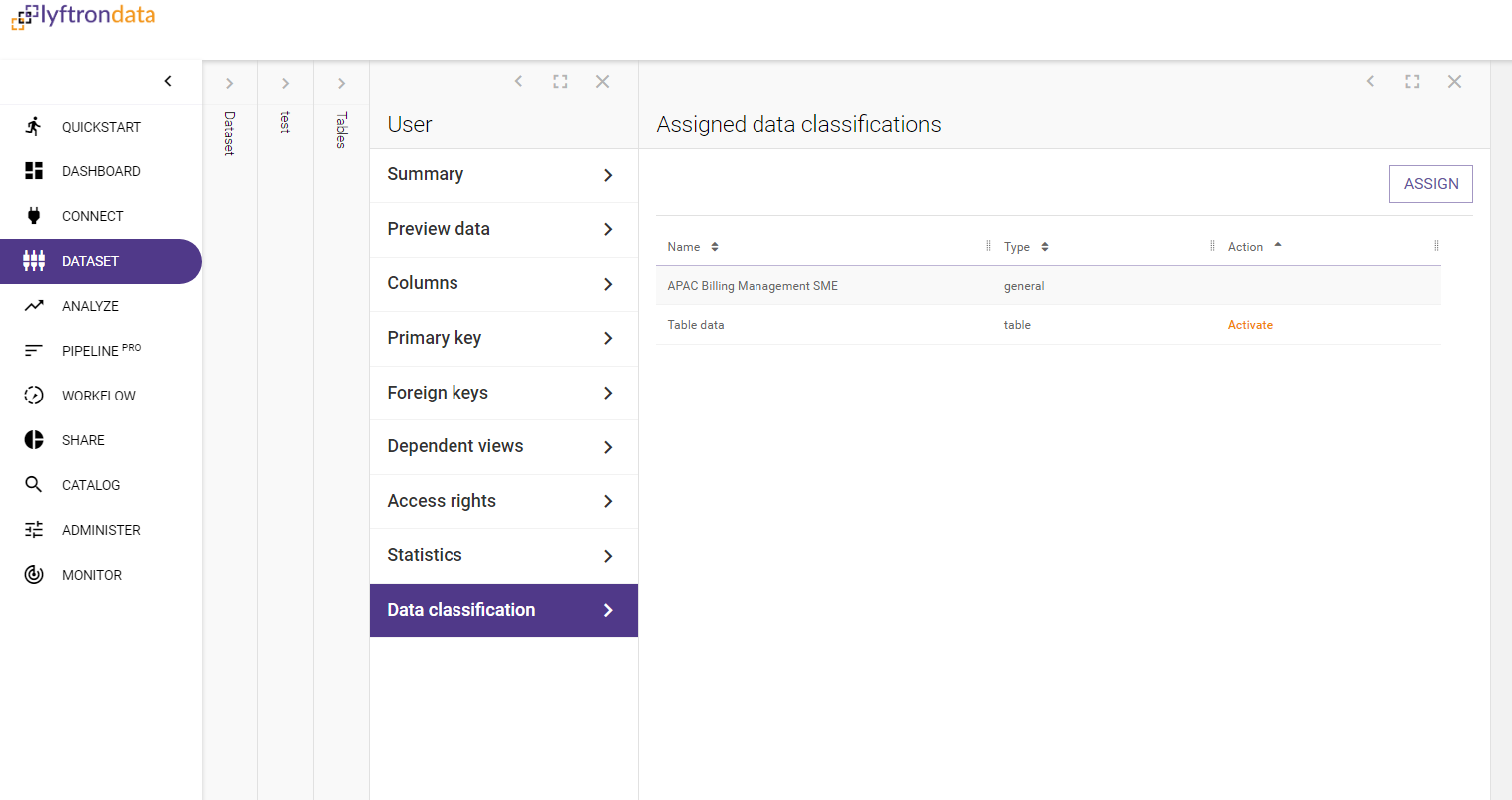The width and height of the screenshot is (1512, 800).
Task: Click the Monitor radar icon
Action: tap(34, 574)
